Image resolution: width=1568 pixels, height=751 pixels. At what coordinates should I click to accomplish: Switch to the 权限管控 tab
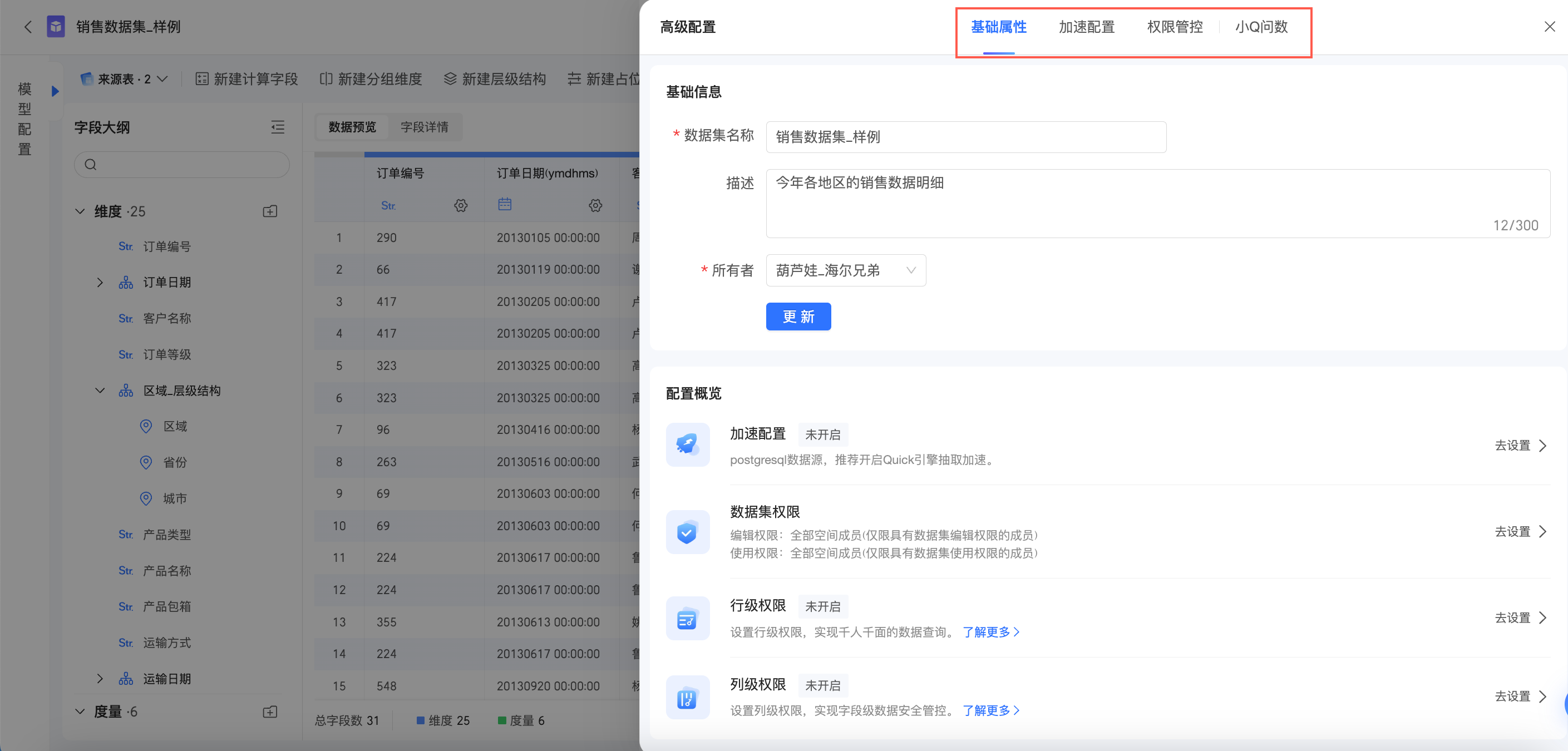[1175, 27]
